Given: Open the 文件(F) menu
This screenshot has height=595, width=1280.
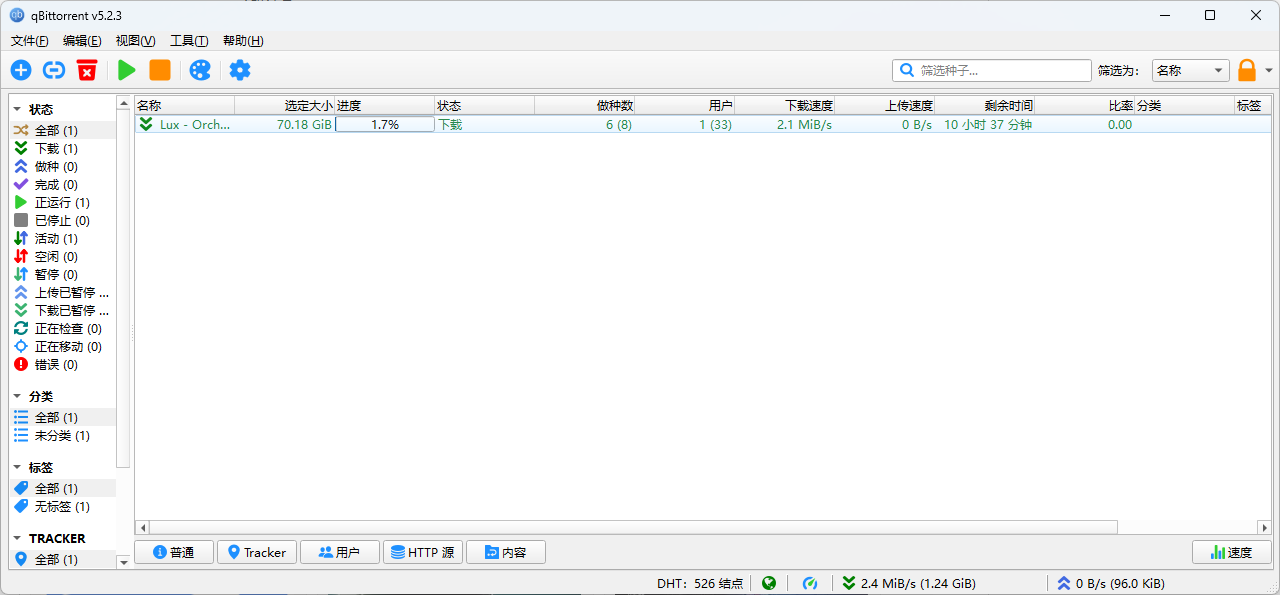Looking at the screenshot, I should 29,41.
